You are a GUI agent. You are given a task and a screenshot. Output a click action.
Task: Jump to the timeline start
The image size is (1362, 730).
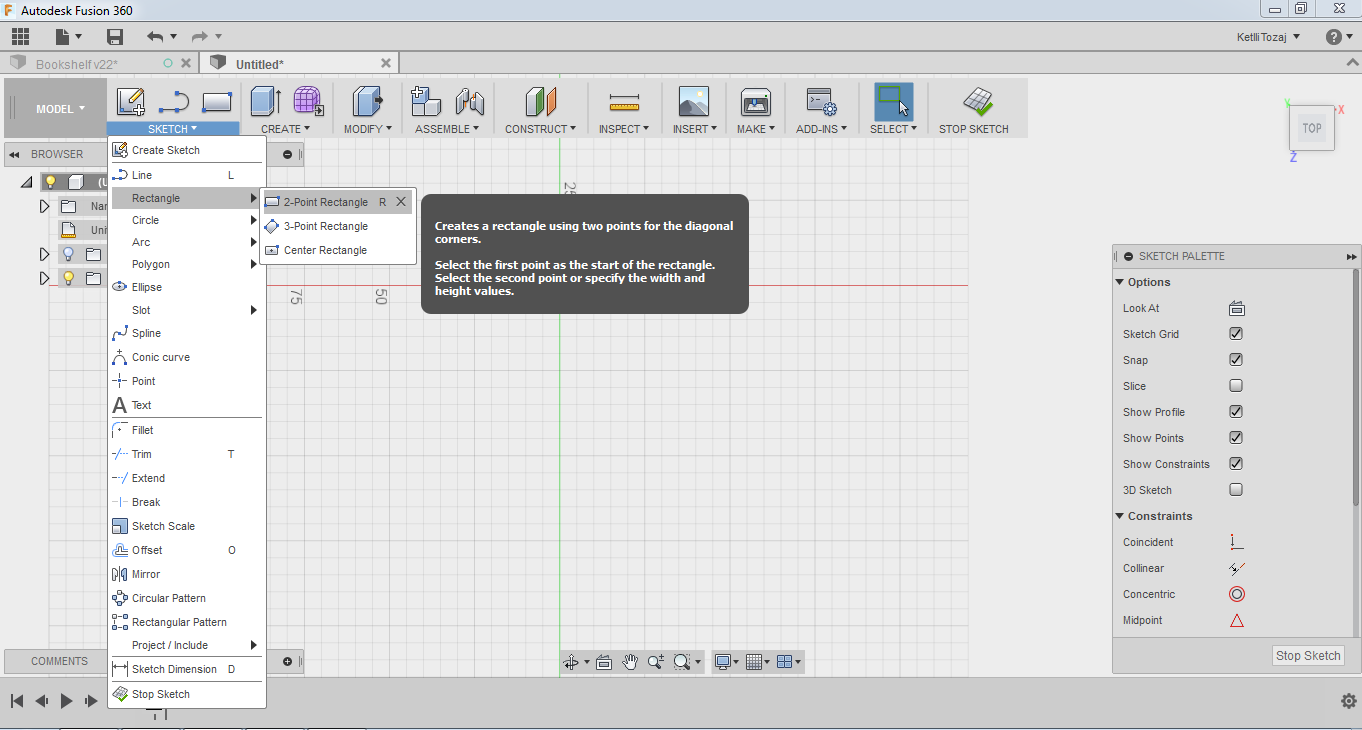coord(17,701)
